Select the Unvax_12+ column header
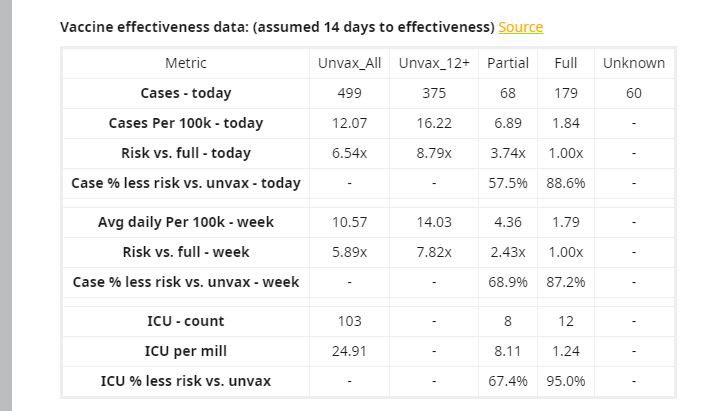The width and height of the screenshot is (702, 411). click(x=434, y=63)
